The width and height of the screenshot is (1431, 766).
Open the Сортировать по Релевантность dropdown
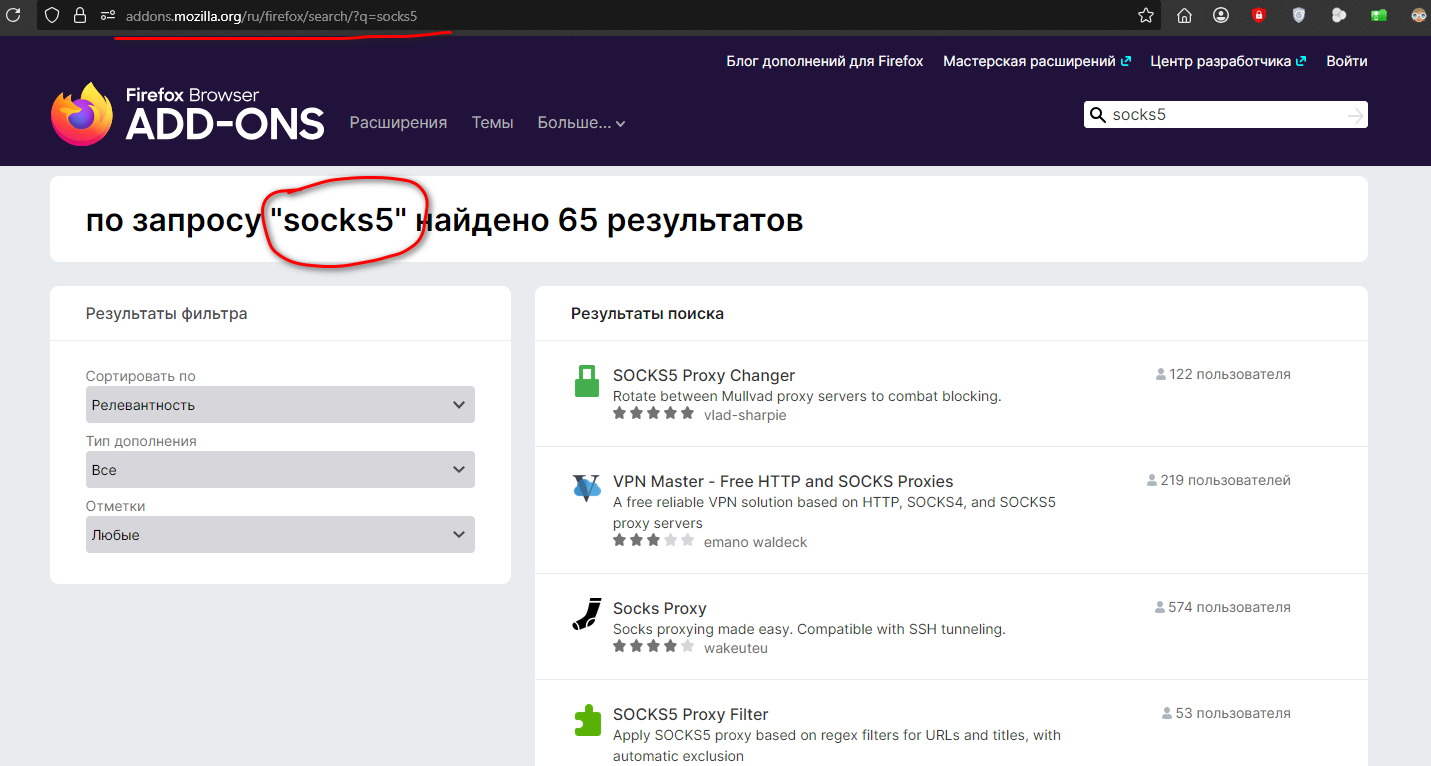pyautogui.click(x=280, y=405)
